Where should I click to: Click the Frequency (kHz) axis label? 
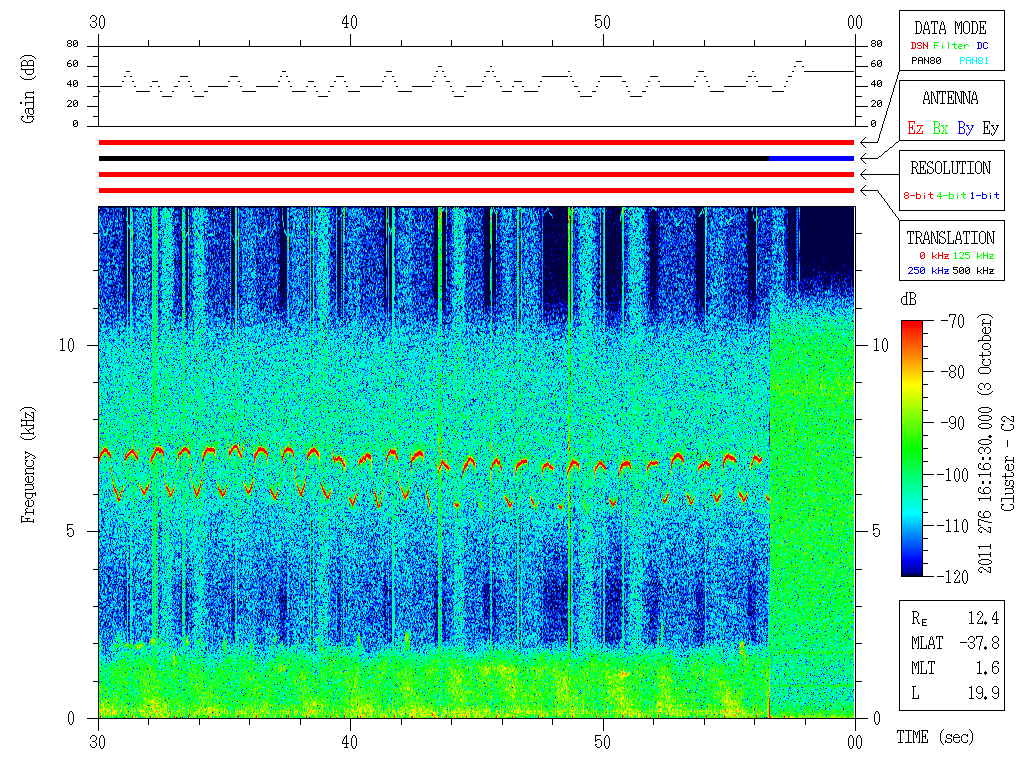coord(29,460)
